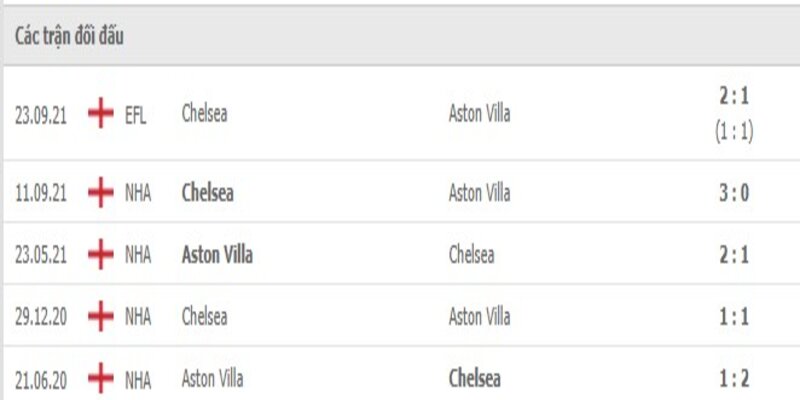Open the EFL competition label
This screenshot has height=400, width=800.
[x=135, y=114]
